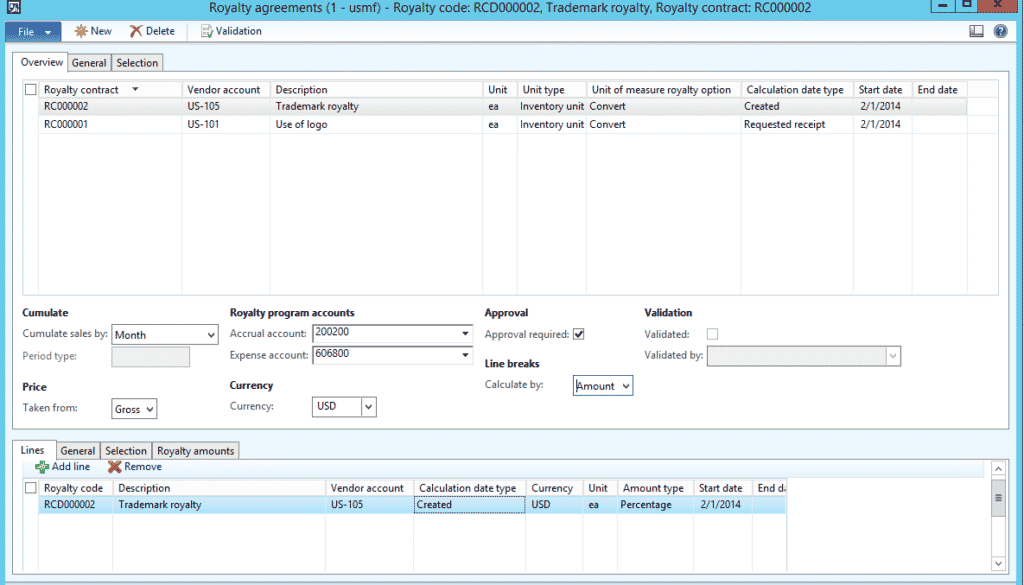Click the disabled Period type field
This screenshot has width=1024, height=585.
point(150,356)
